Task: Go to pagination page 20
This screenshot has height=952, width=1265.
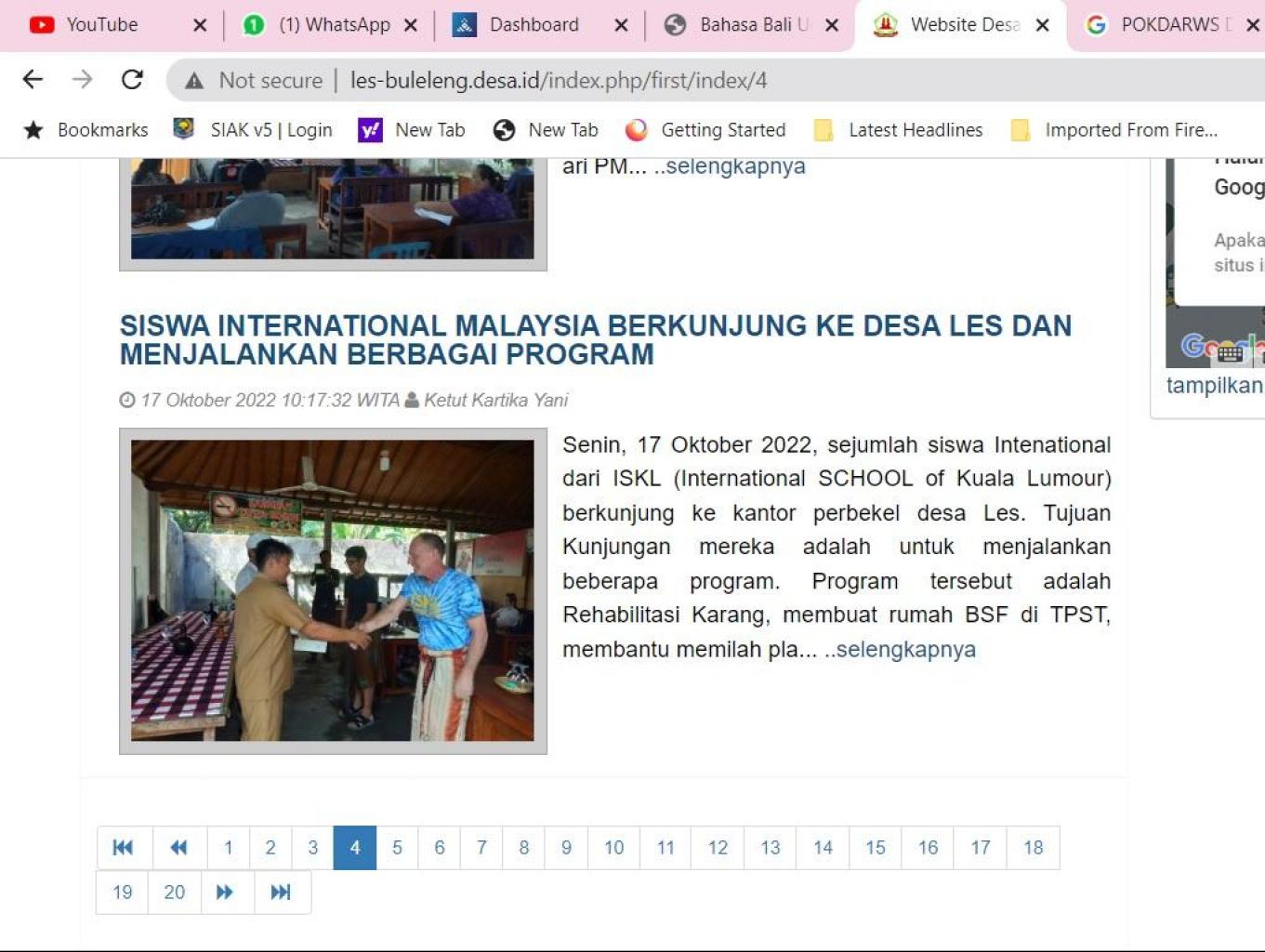Action: click(174, 892)
